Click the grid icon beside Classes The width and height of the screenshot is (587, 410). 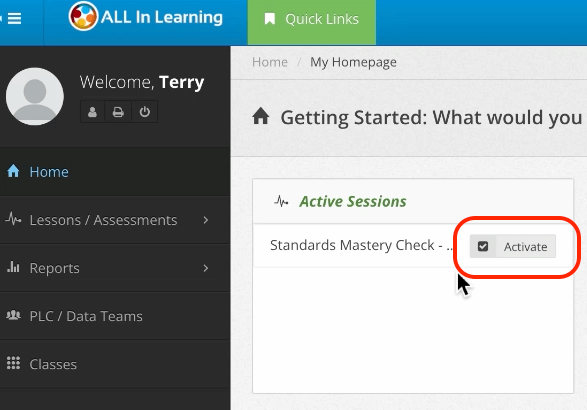click(x=13, y=363)
